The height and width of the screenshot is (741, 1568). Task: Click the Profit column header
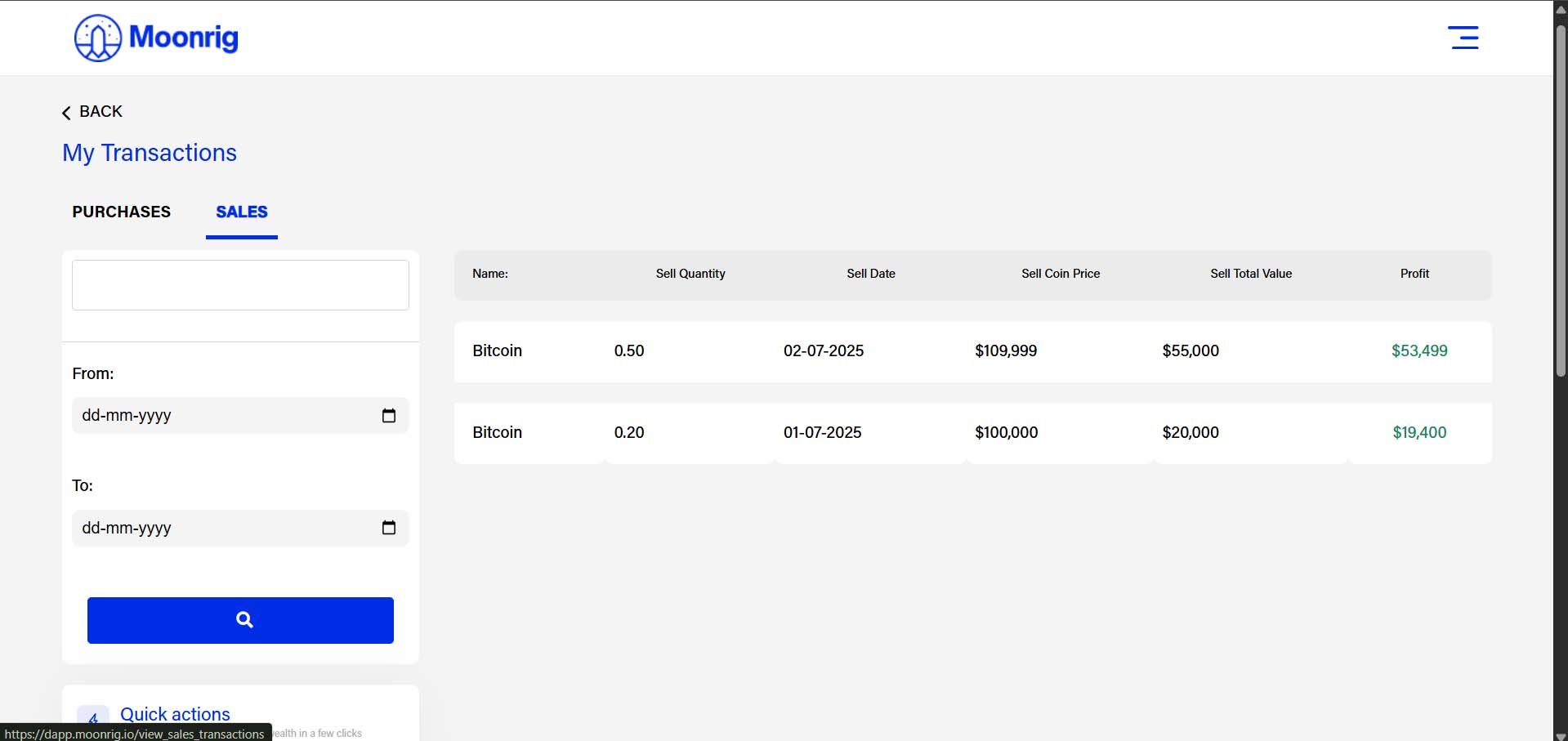tap(1414, 274)
